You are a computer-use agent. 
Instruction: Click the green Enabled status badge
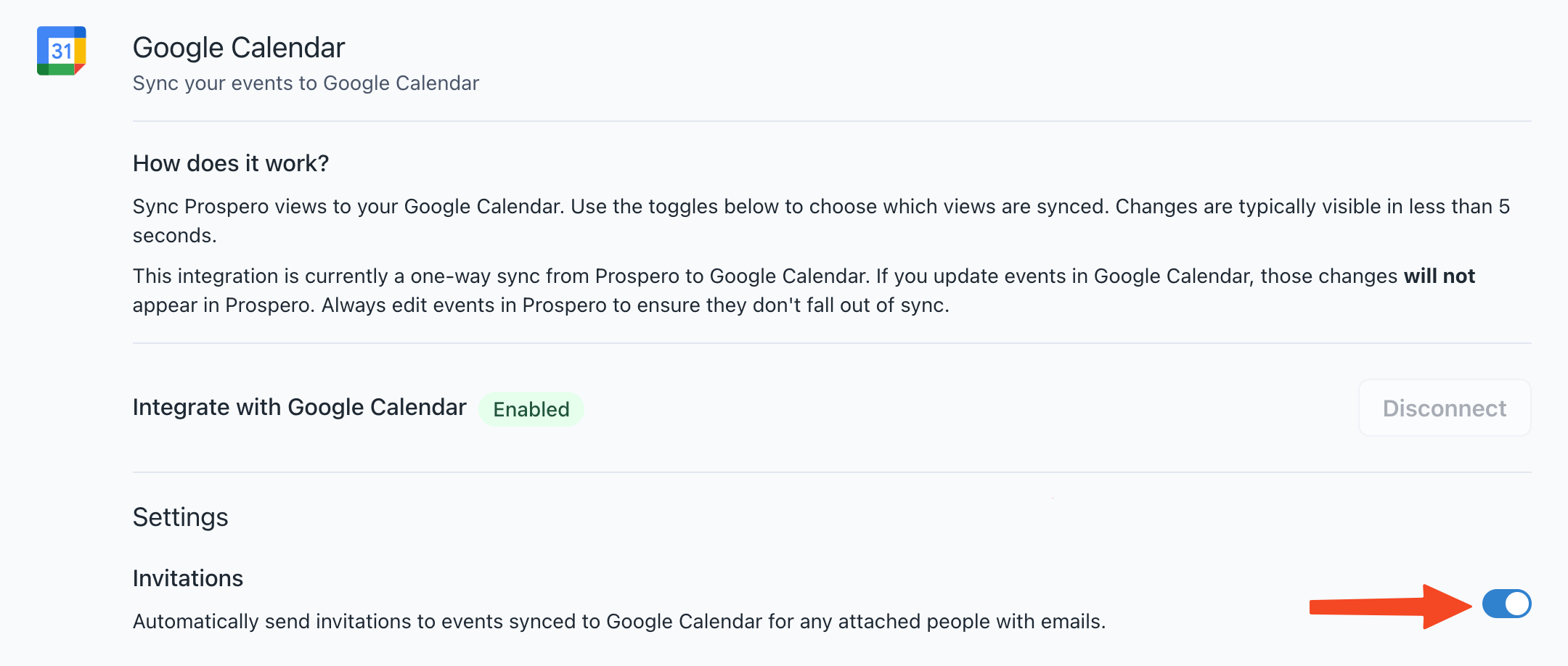531,409
